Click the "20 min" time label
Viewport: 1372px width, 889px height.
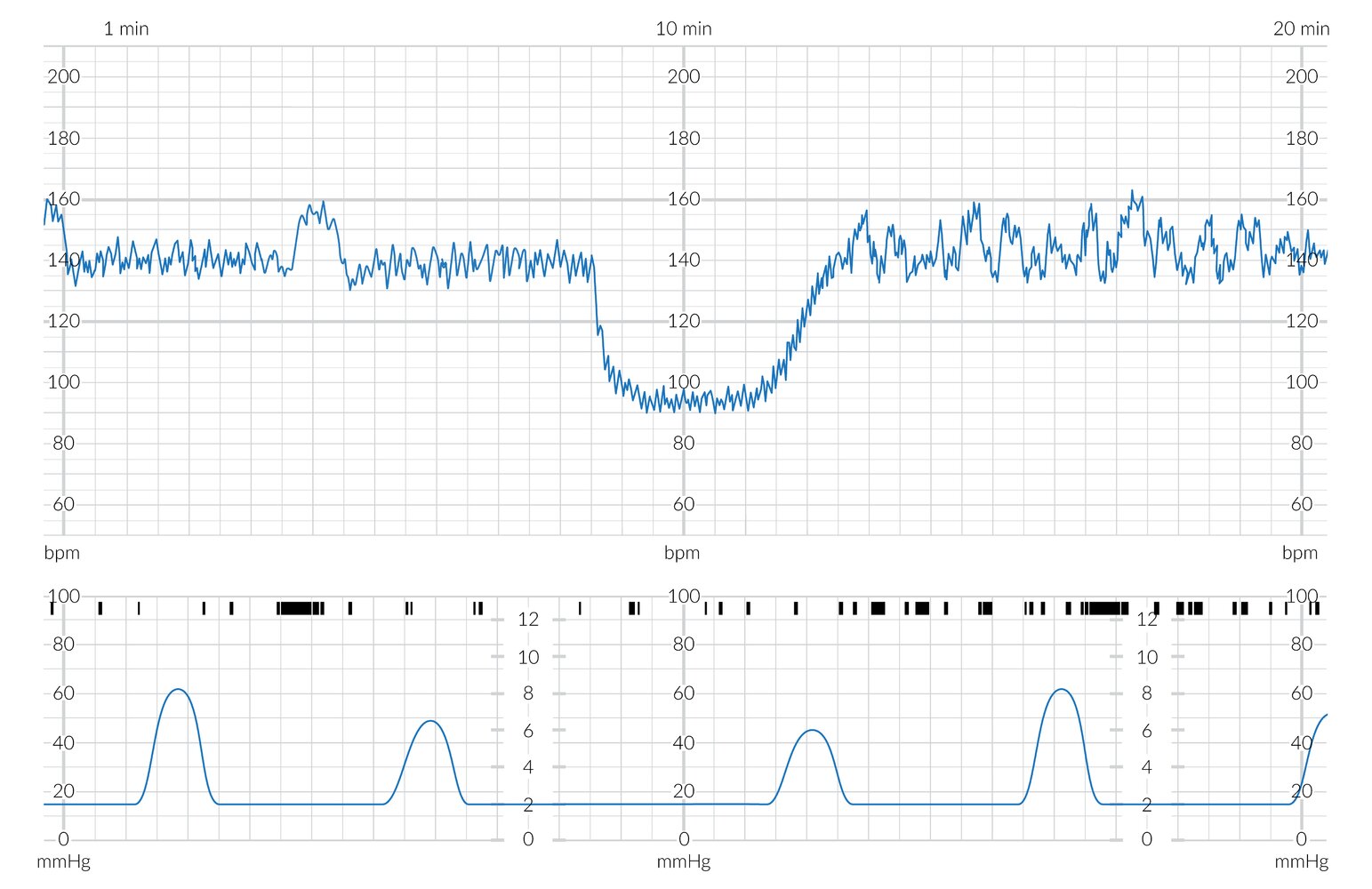[x=1302, y=28]
